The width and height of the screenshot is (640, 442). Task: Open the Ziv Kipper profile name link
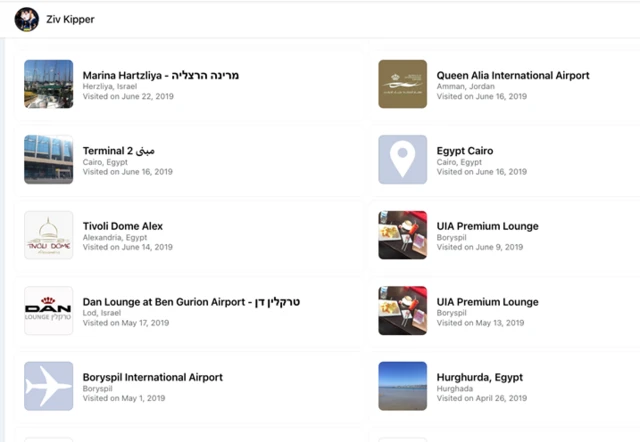click(x=70, y=19)
